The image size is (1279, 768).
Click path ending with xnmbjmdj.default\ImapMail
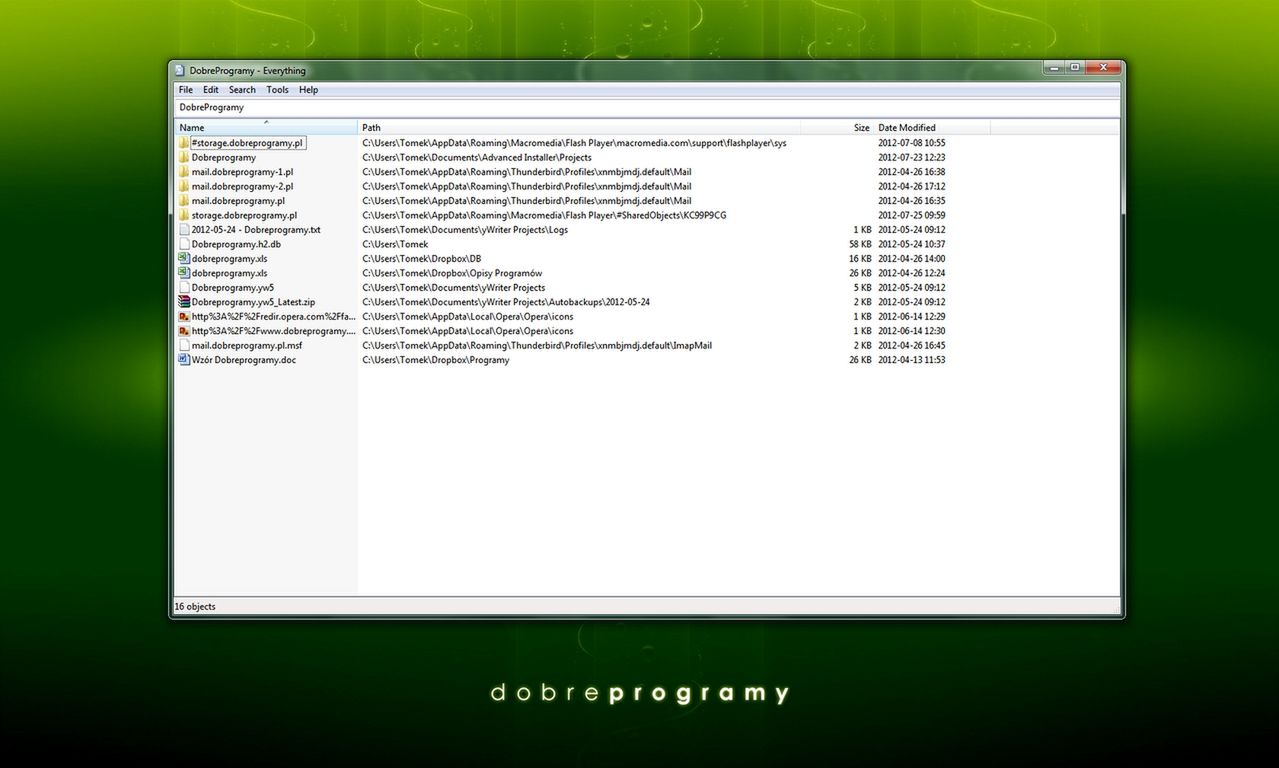(x=537, y=345)
